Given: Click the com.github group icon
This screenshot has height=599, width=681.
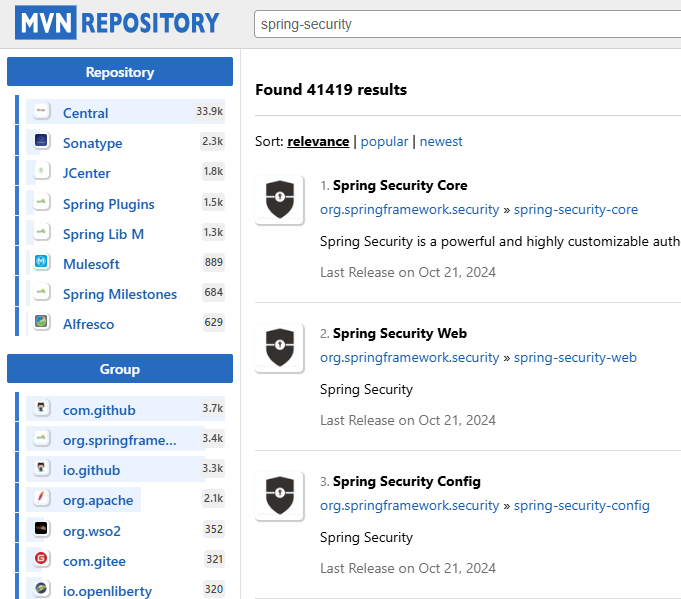Looking at the screenshot, I should point(41,407).
